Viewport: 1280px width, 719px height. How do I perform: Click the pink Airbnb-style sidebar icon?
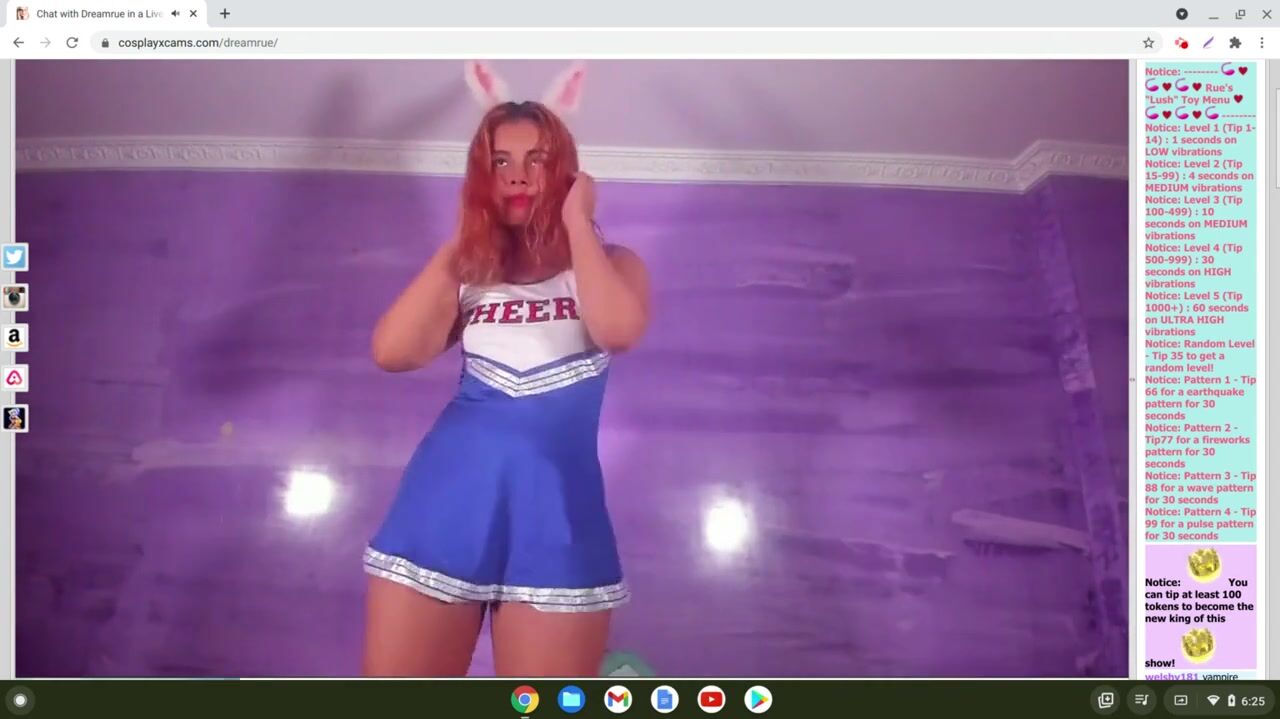[x=14, y=378]
